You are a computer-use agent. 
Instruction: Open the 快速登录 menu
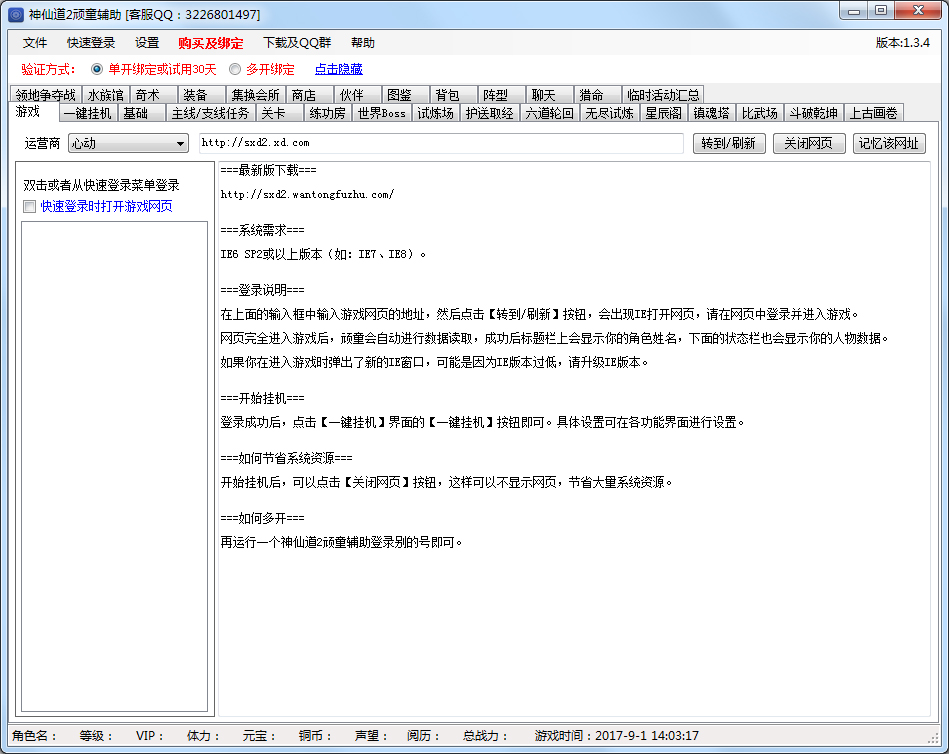tap(91, 43)
